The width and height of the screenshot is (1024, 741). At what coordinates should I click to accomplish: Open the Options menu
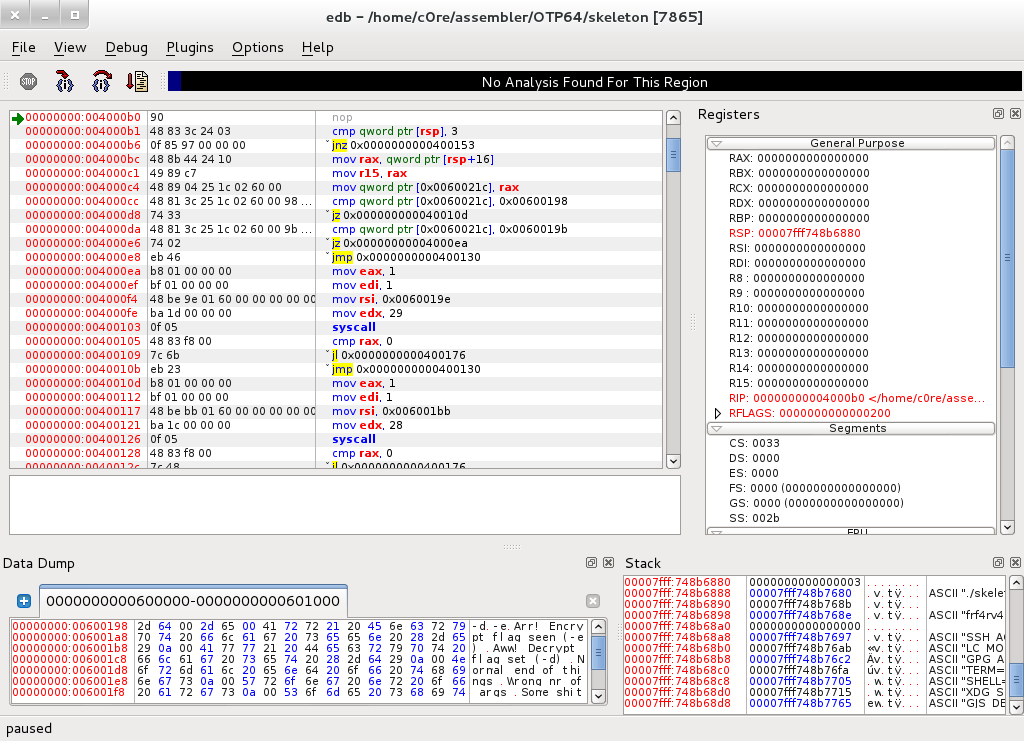coord(258,48)
